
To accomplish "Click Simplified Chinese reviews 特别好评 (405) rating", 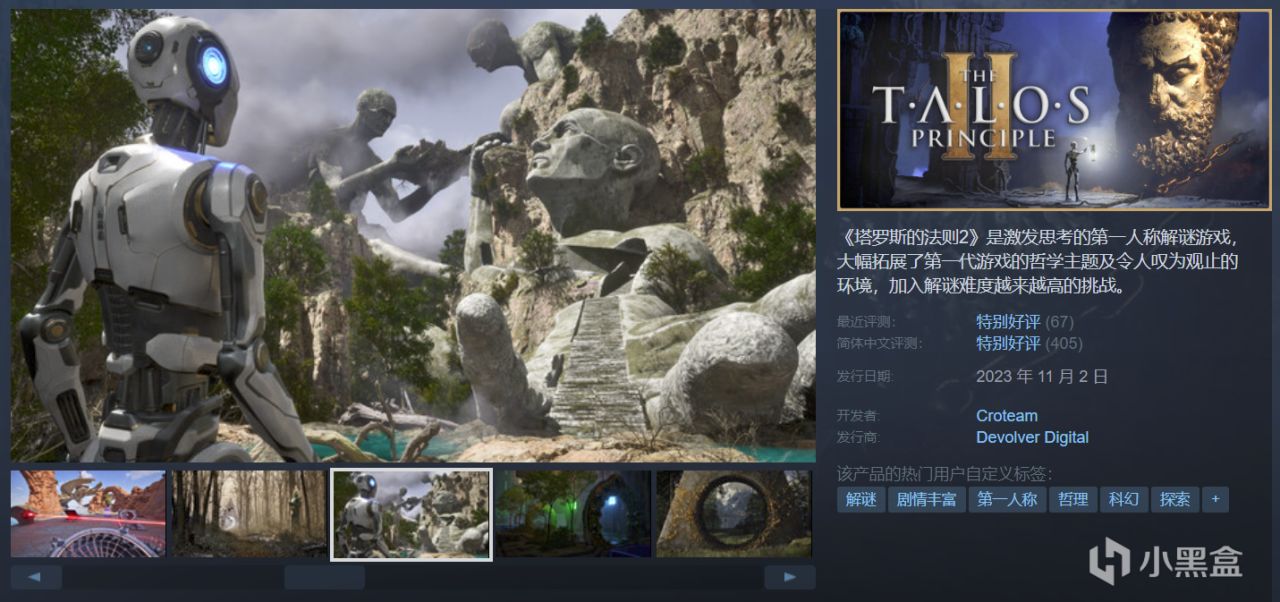I will [1029, 343].
